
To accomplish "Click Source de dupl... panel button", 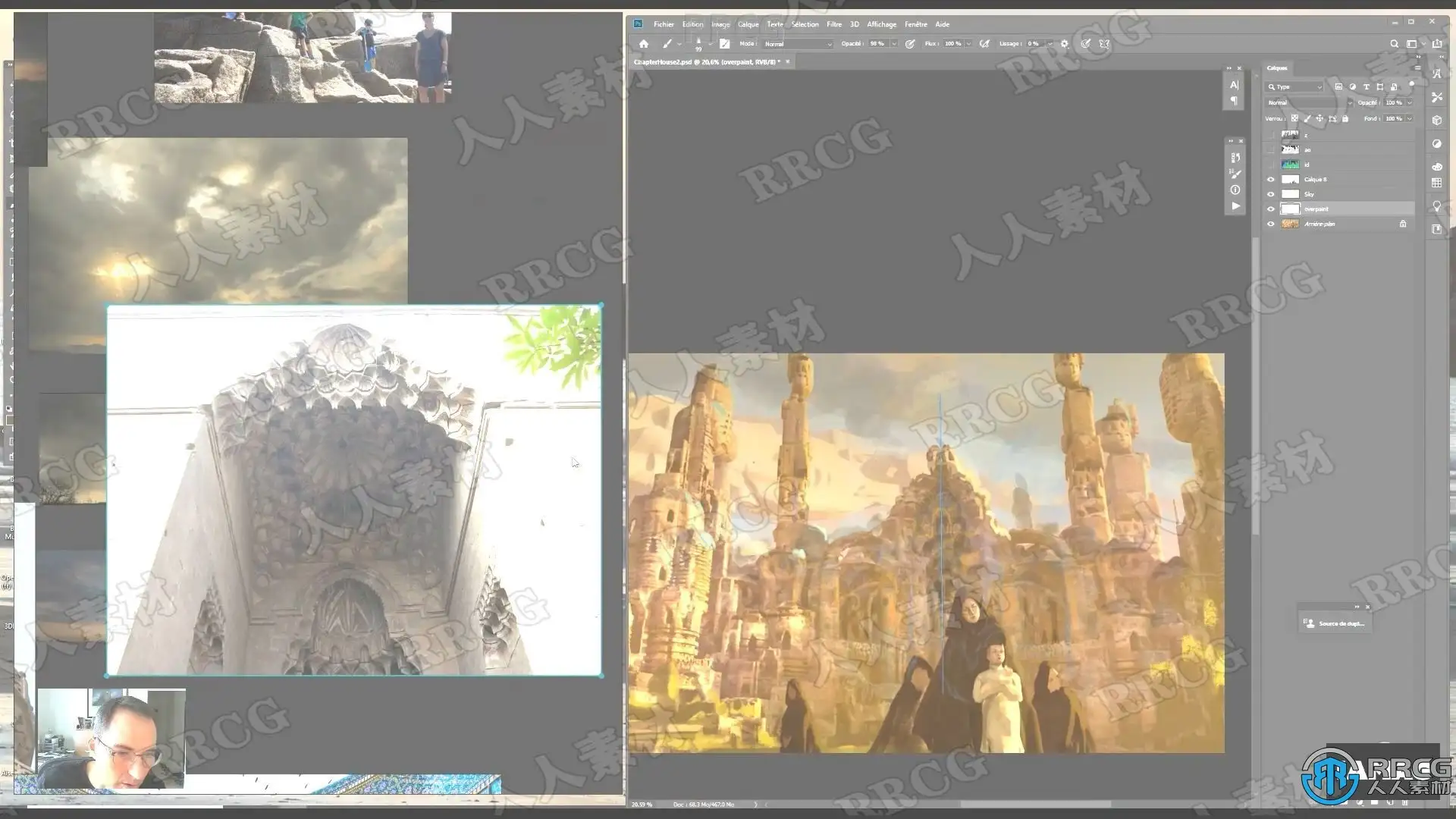I will [1335, 623].
